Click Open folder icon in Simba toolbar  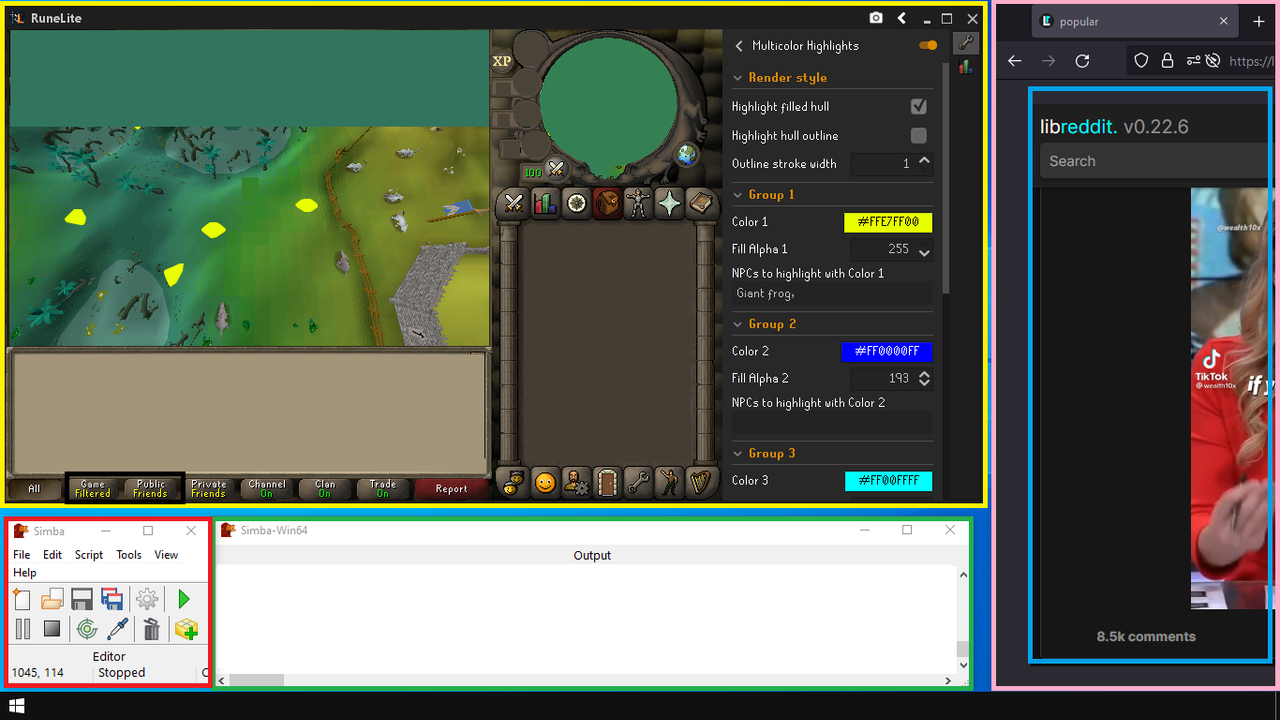point(52,599)
